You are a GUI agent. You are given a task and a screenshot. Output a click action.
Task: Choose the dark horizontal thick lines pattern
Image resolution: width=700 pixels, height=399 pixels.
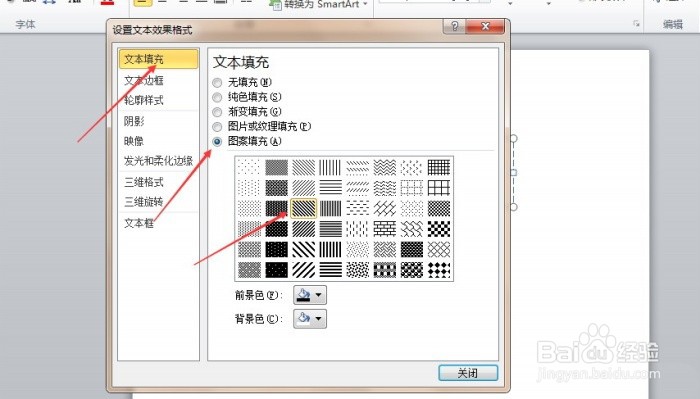click(330, 270)
